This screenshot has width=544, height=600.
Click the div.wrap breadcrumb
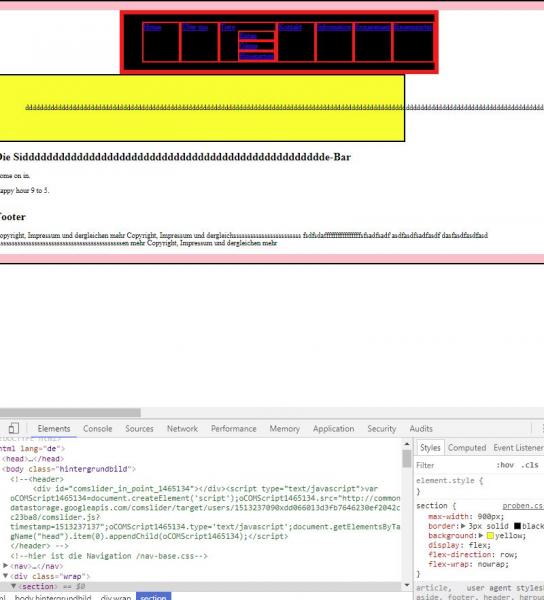pyautogui.click(x=116, y=597)
